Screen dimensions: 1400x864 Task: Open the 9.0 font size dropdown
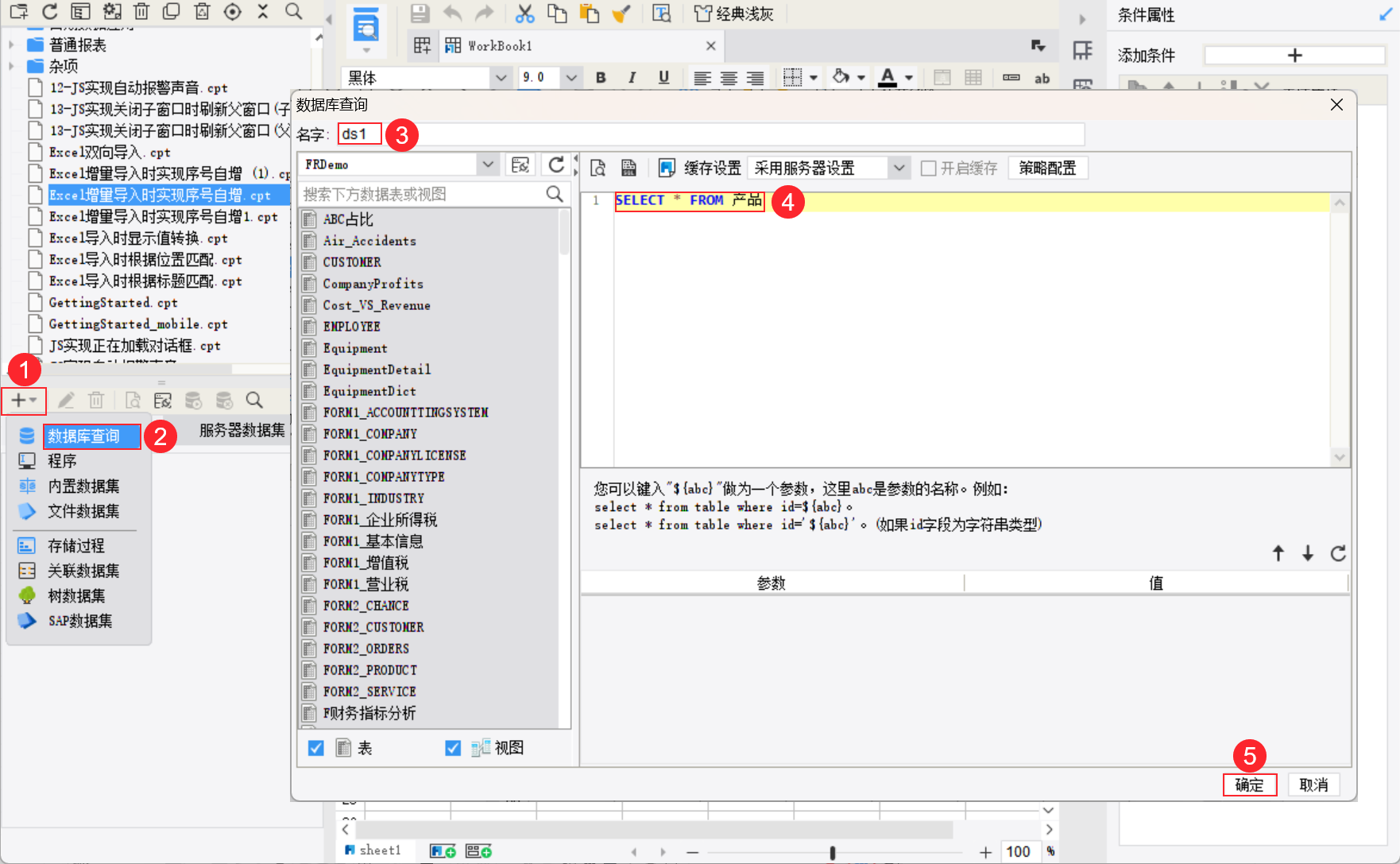click(571, 78)
